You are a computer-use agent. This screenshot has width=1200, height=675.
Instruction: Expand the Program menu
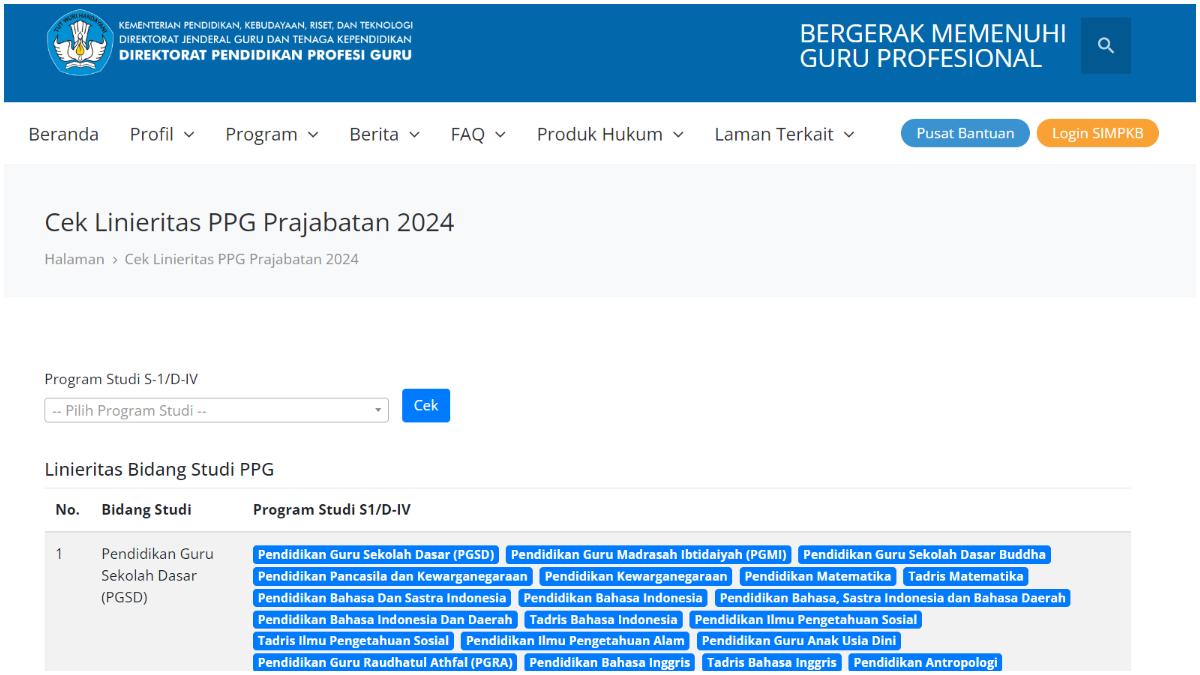pyautogui.click(x=271, y=134)
